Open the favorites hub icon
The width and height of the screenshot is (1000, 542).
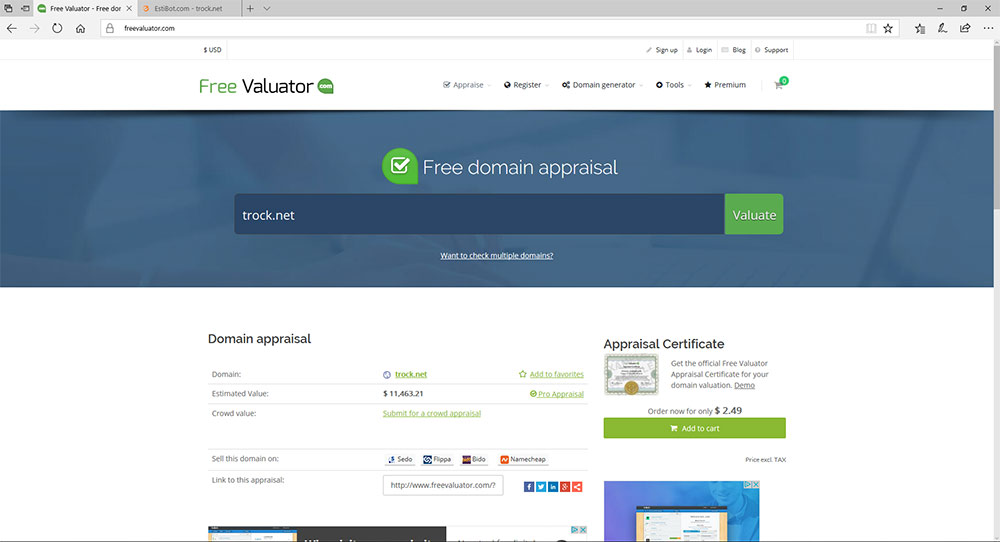[920, 28]
